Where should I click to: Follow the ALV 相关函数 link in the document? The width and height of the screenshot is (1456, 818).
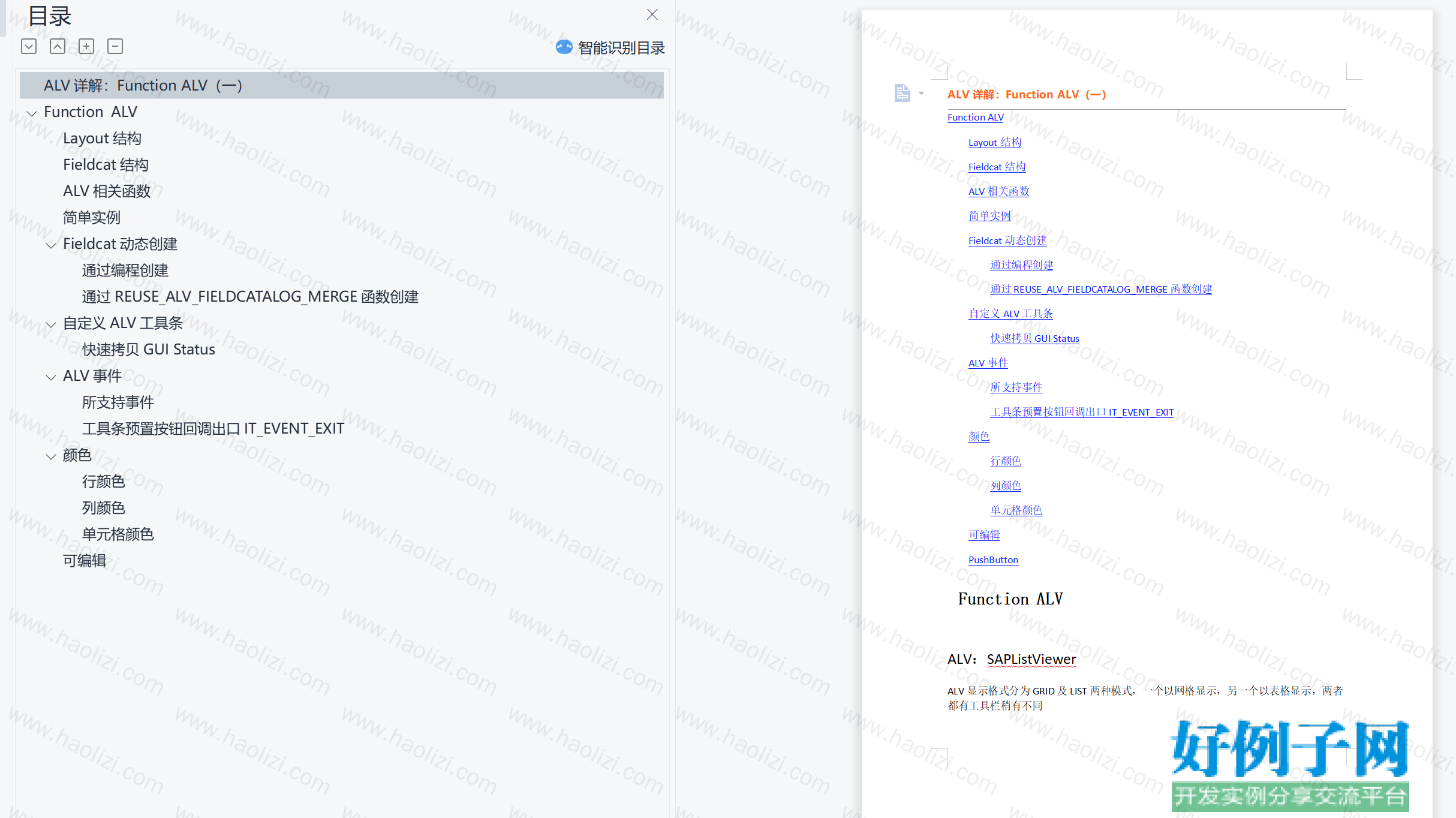[998, 191]
